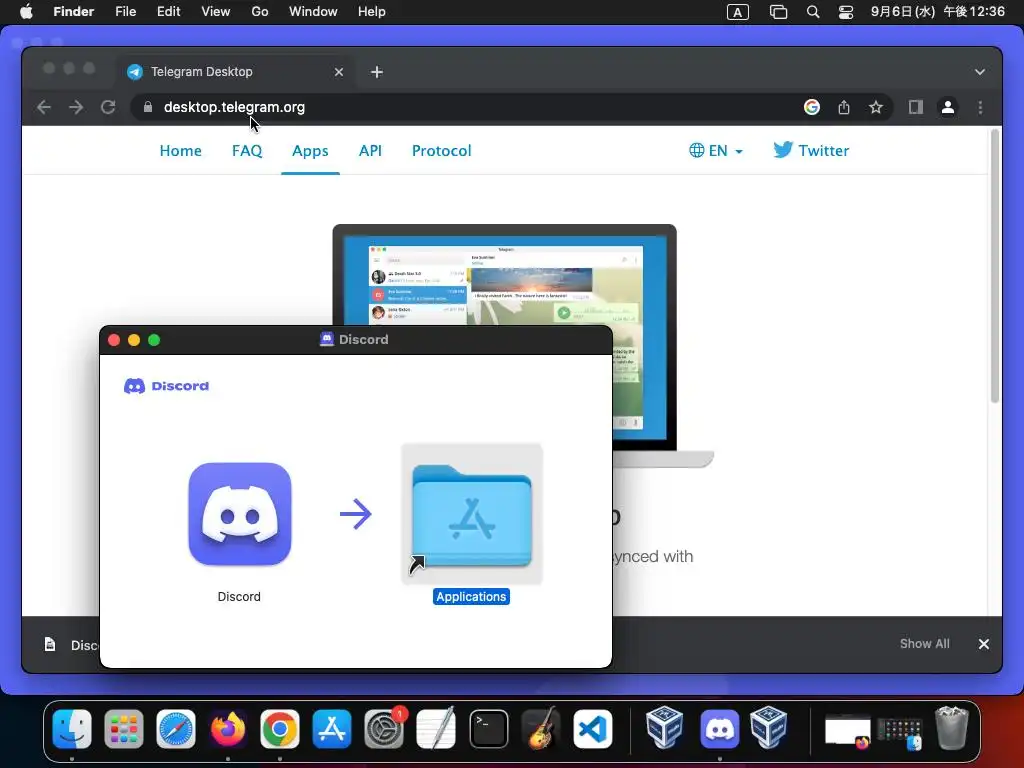The image size is (1024, 768).
Task: Click the input source A icon in menu bar
Action: click(x=737, y=12)
